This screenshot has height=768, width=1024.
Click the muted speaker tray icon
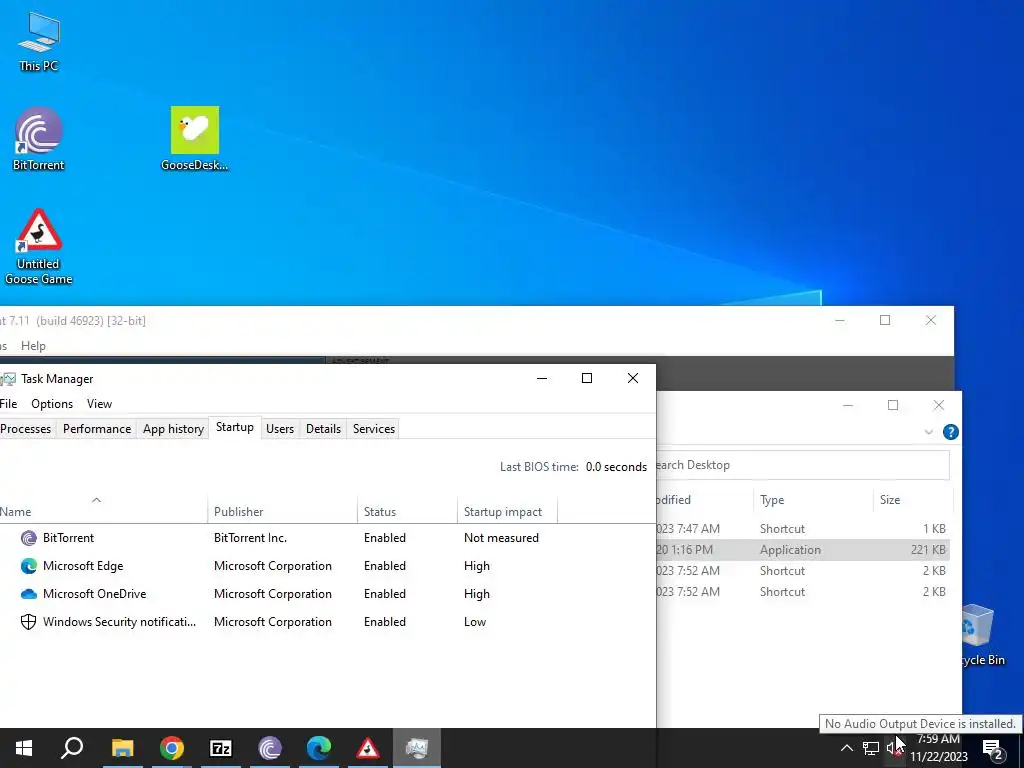[x=895, y=748]
